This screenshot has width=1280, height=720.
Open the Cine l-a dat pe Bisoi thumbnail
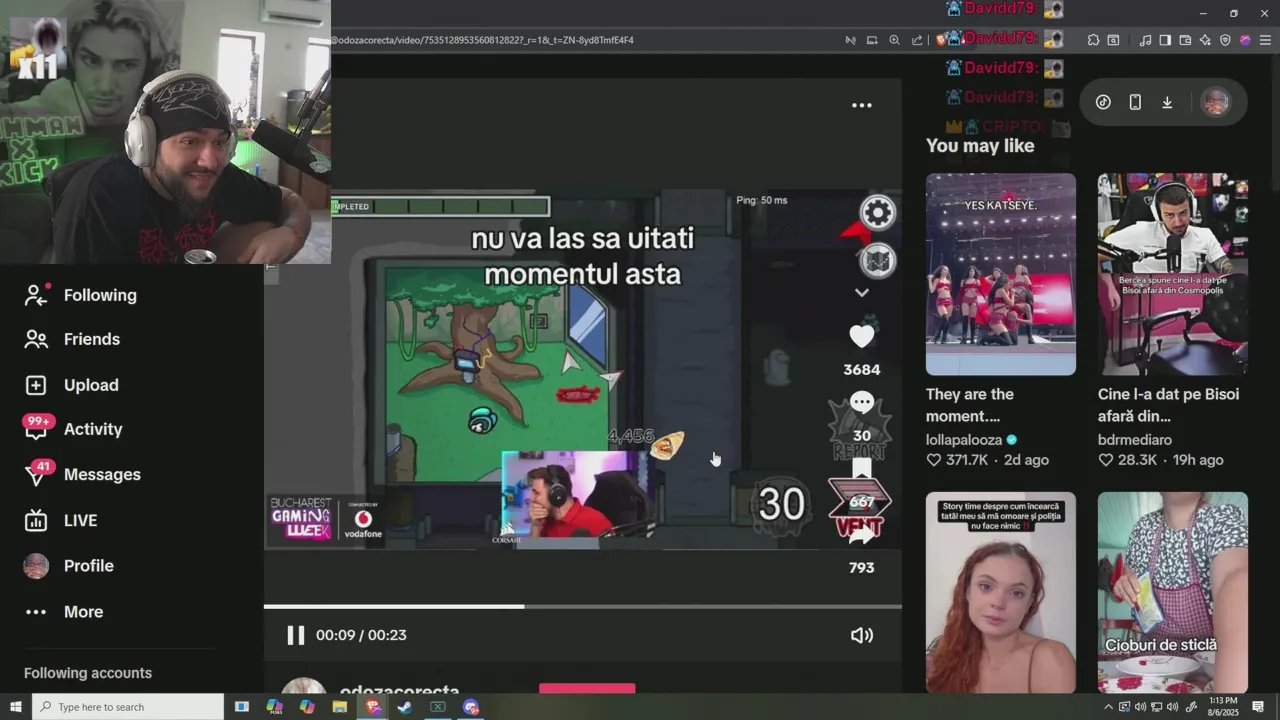(1172, 274)
